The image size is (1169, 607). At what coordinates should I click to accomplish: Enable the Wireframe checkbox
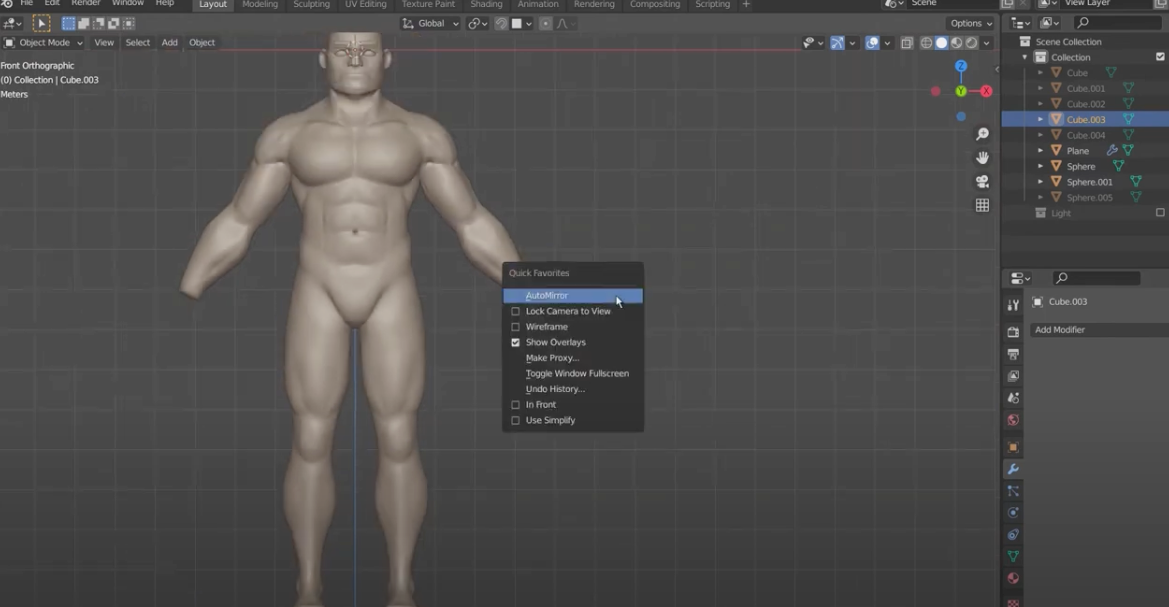(515, 327)
